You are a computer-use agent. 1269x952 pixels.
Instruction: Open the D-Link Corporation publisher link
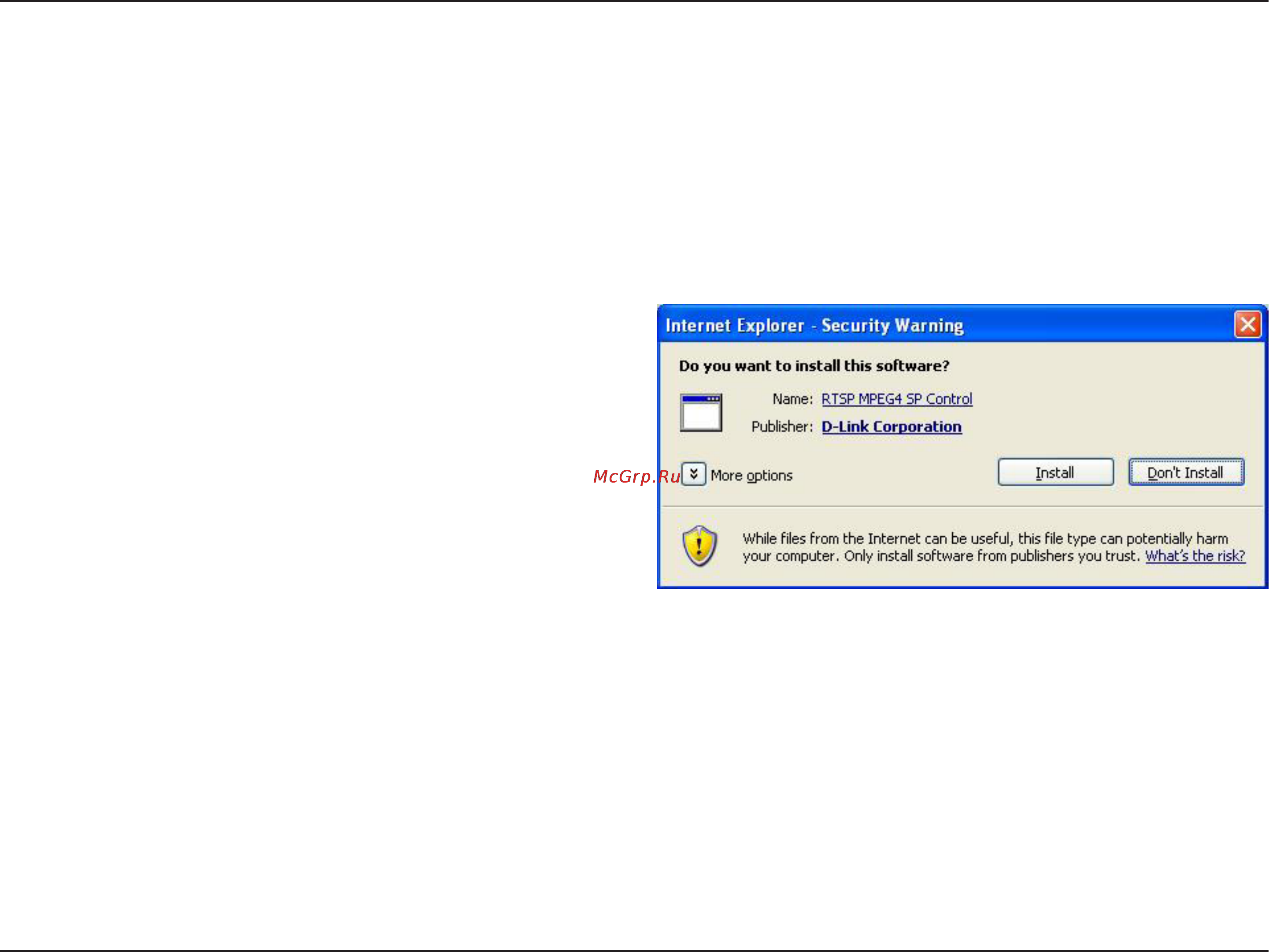892,427
